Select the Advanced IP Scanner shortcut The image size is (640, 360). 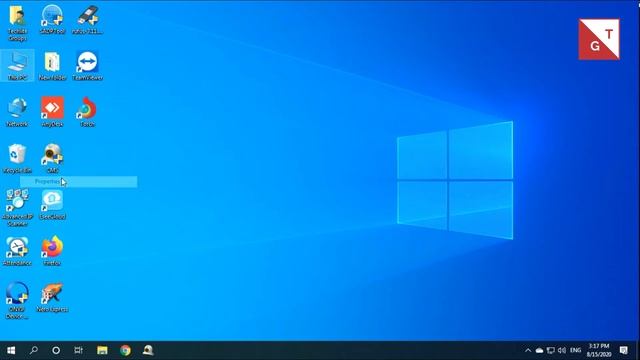(x=17, y=208)
